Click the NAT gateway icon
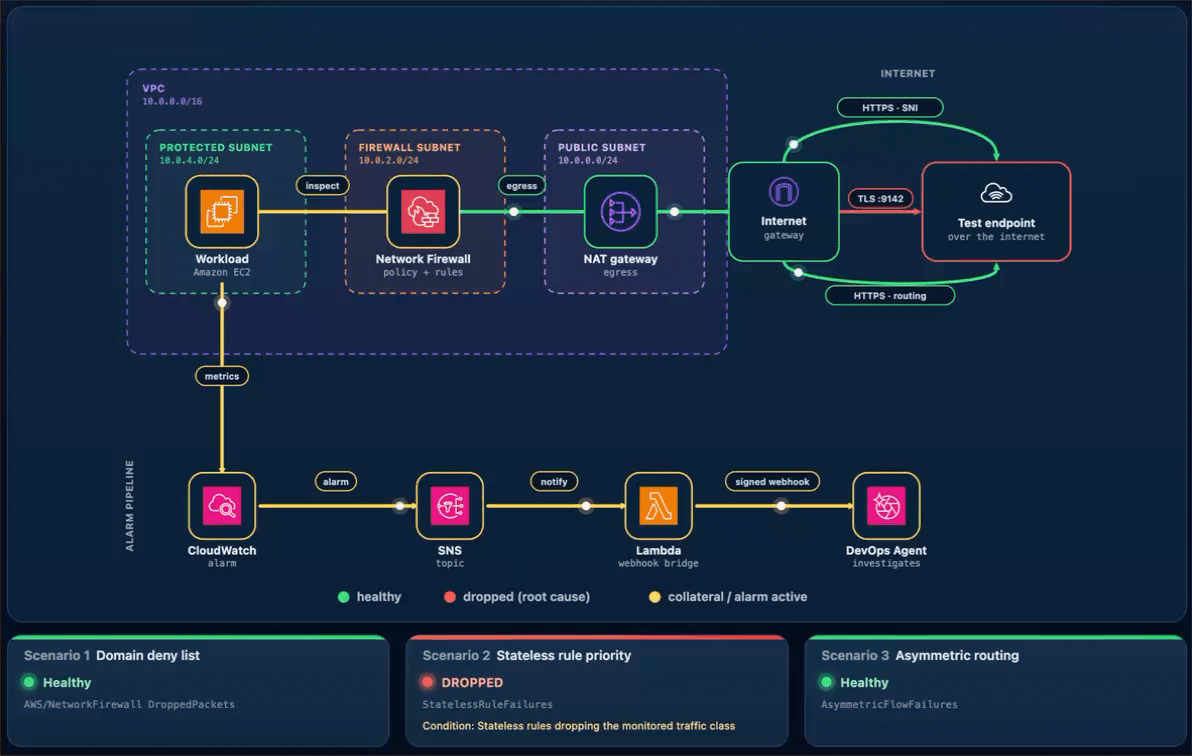 pos(620,211)
